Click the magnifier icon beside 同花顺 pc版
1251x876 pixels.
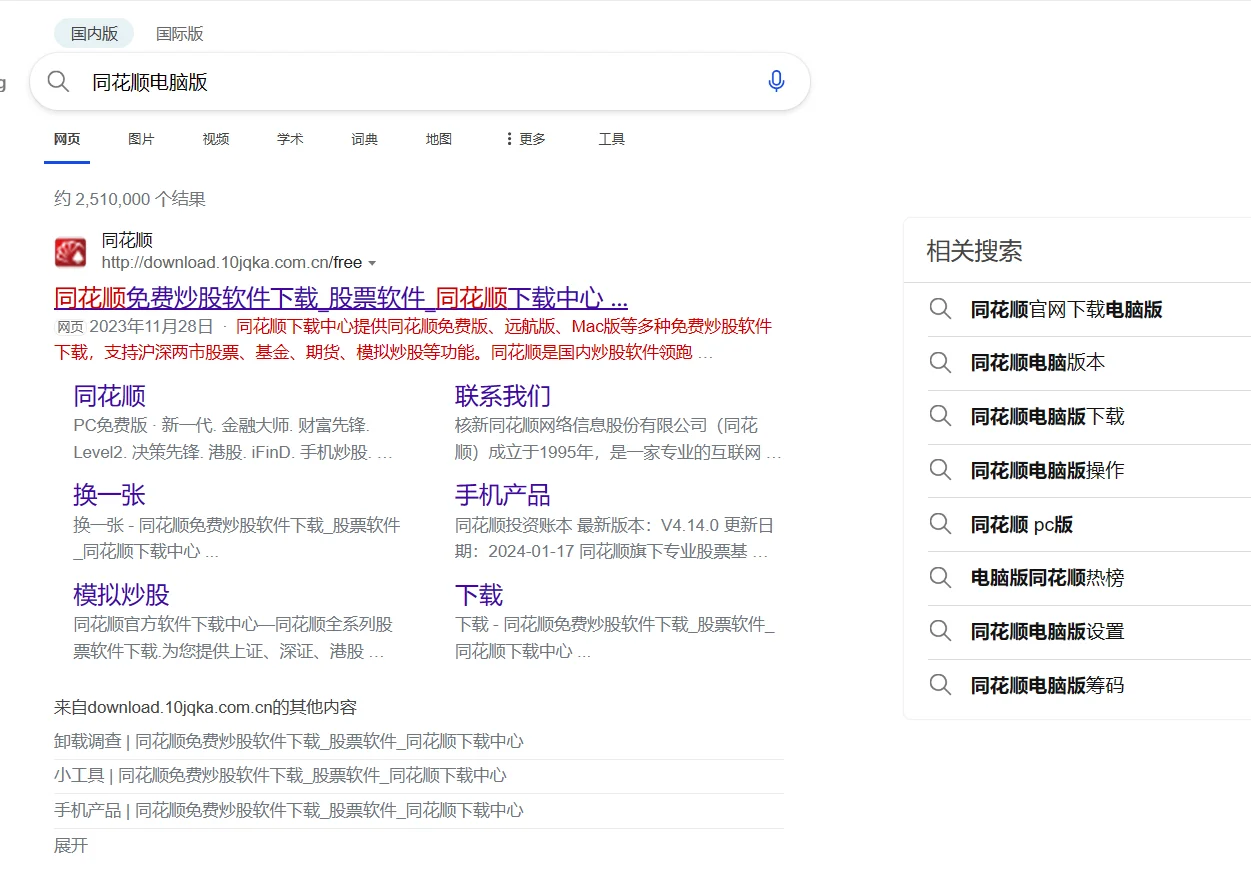point(940,524)
